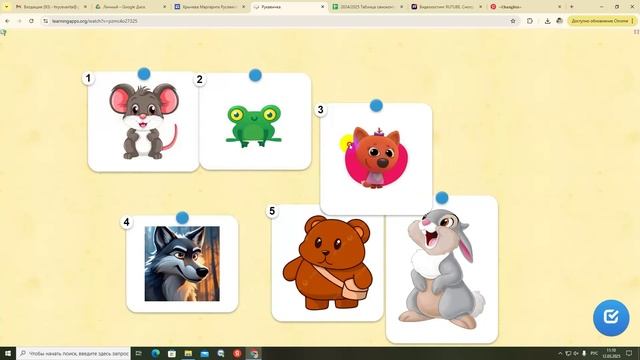640x360 pixels.
Task: Open the taskbar clock and date
Action: (611, 353)
